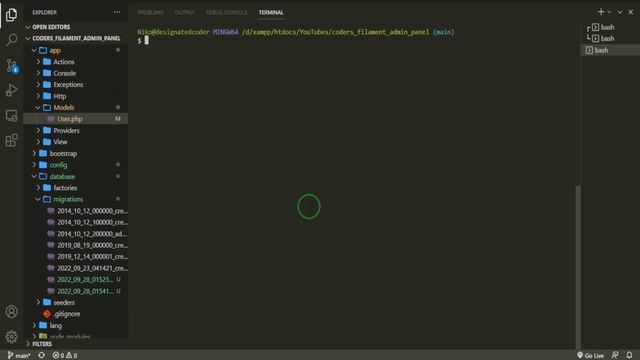The width and height of the screenshot is (640, 360).
Task: Open the notifications bell
Action: 629,356
